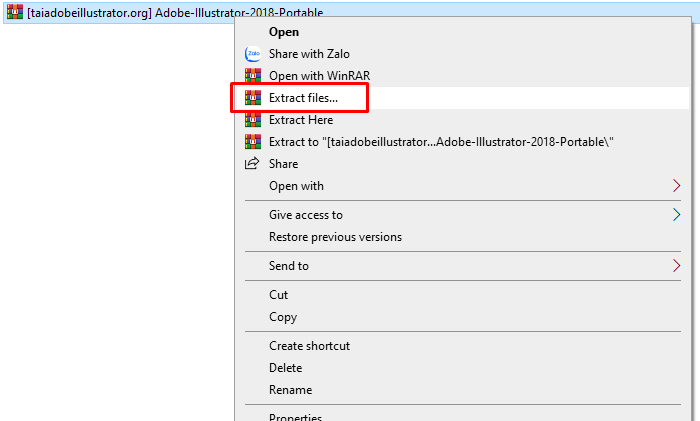
Task: Choose Extract Here option
Action: (x=302, y=120)
